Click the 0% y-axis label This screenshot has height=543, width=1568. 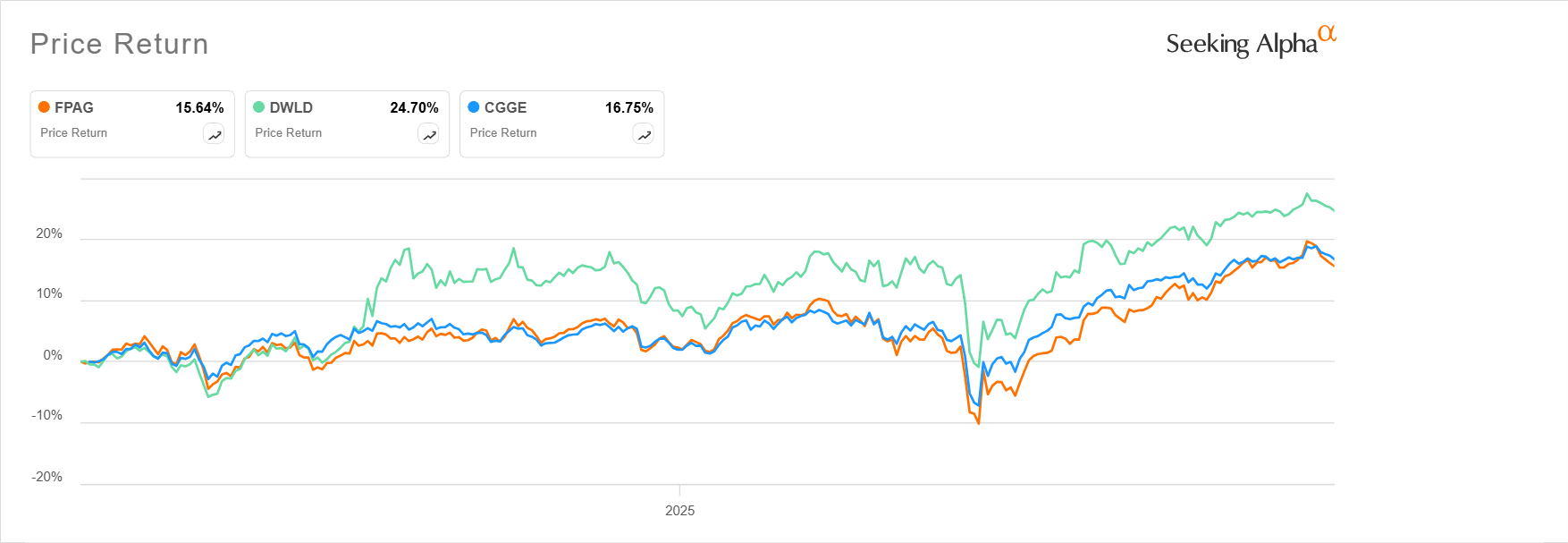coord(53,355)
